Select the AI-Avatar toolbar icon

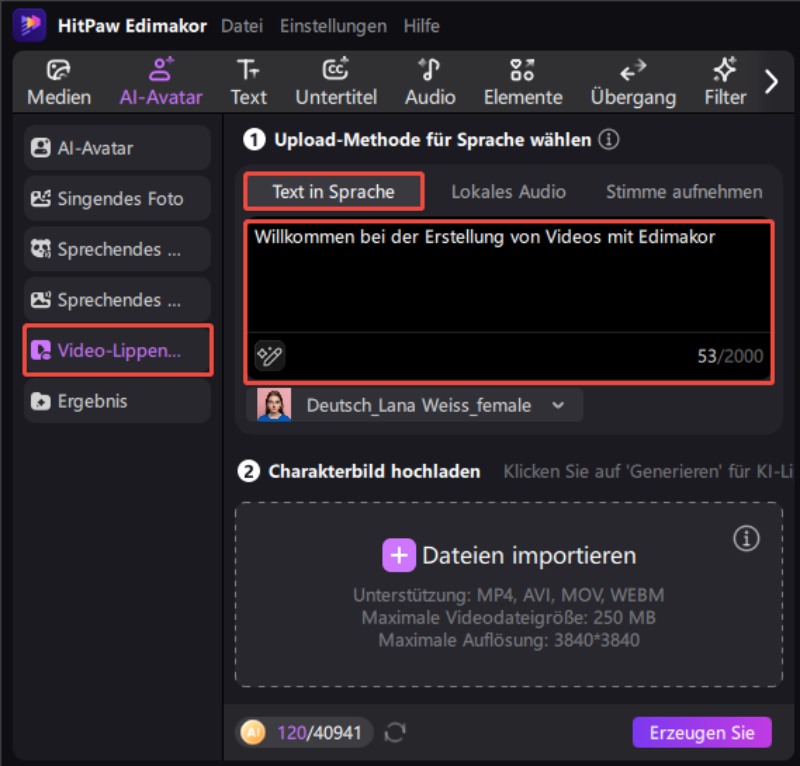click(161, 82)
